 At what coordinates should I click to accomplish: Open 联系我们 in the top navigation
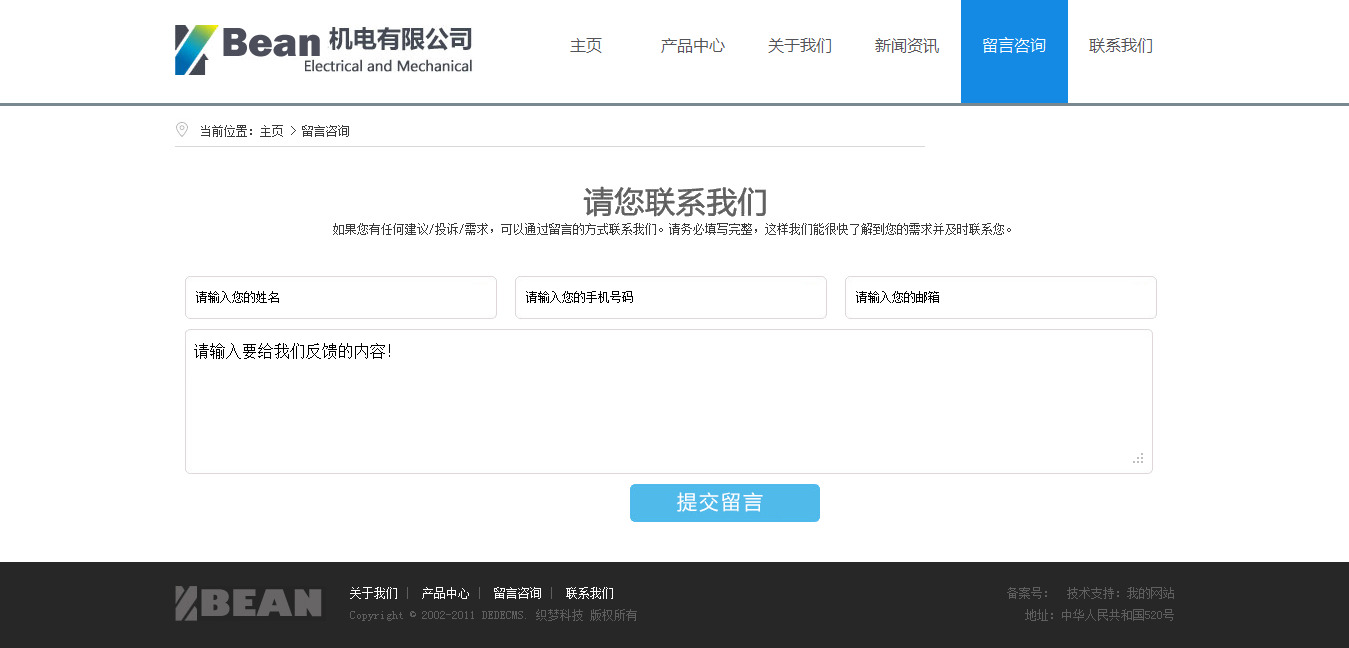(1120, 46)
